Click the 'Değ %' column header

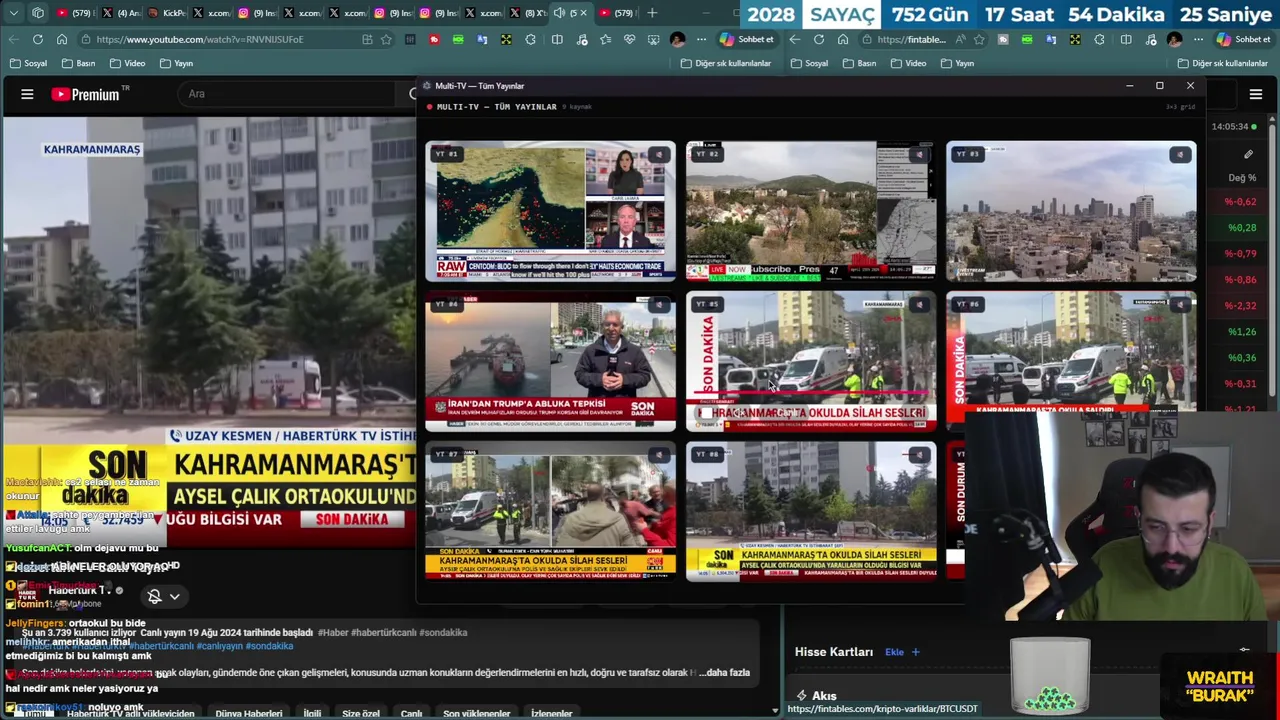[1242, 178]
